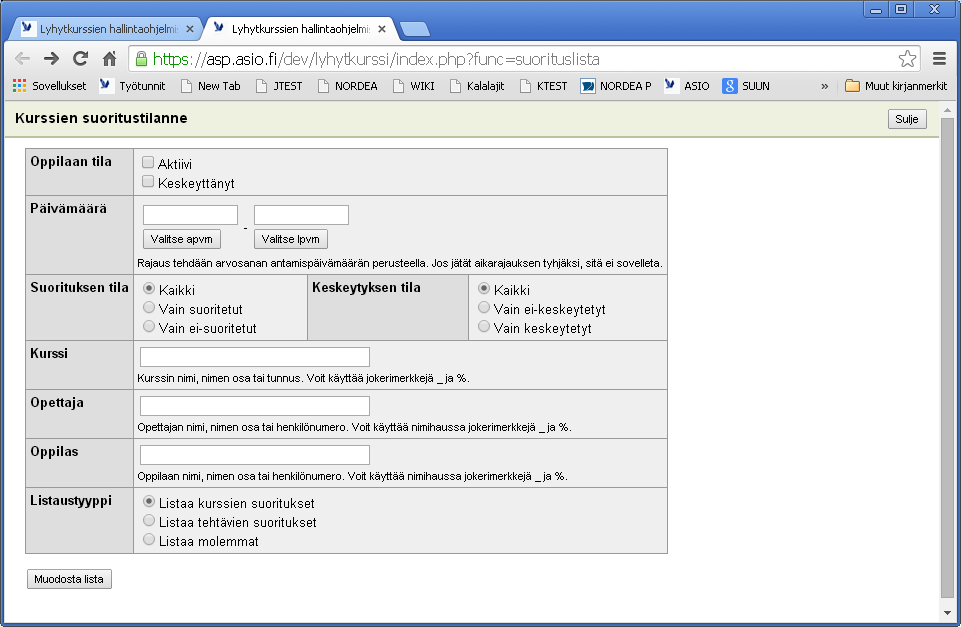Open a new browser tab

pyautogui.click(x=414, y=29)
